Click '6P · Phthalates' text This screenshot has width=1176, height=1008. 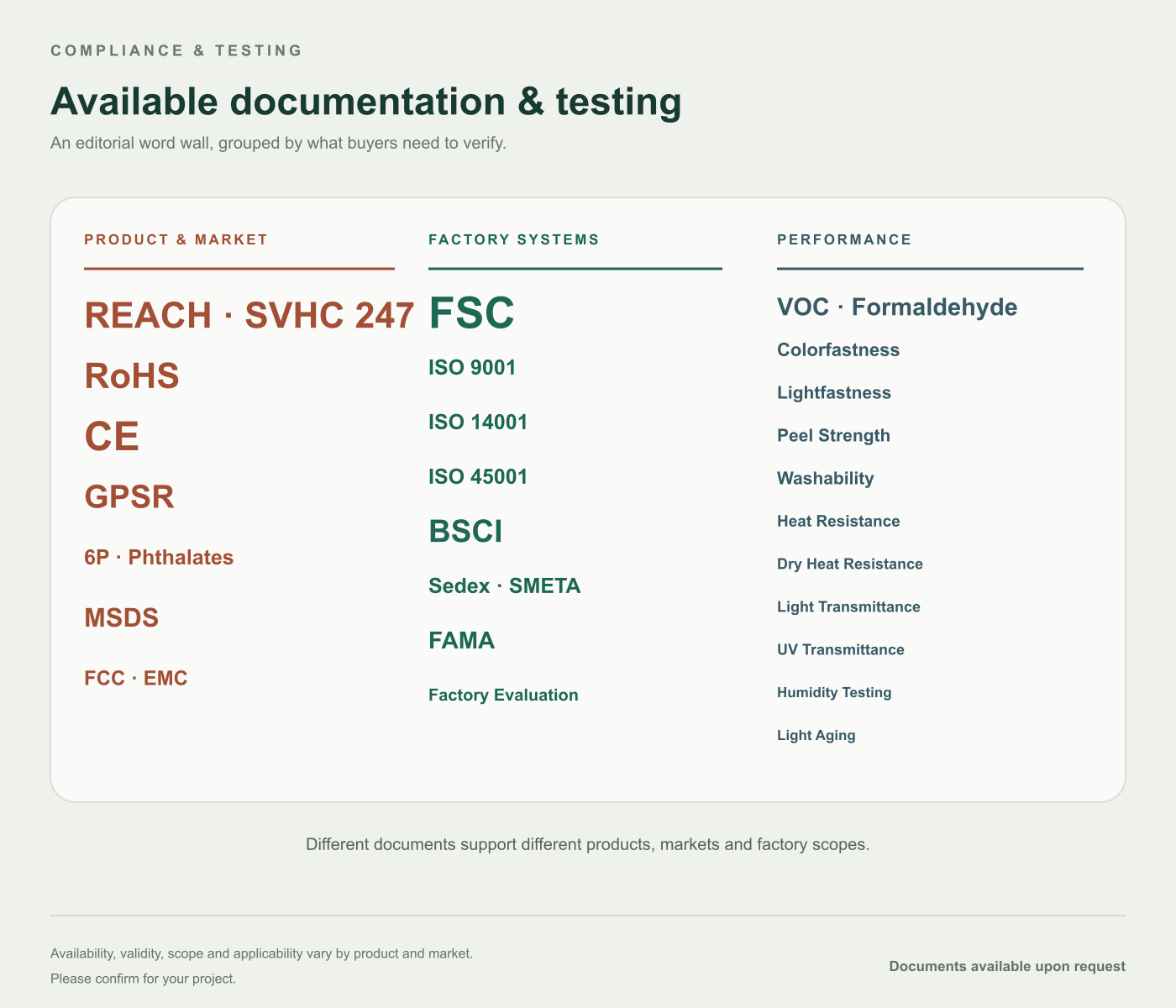(x=159, y=557)
